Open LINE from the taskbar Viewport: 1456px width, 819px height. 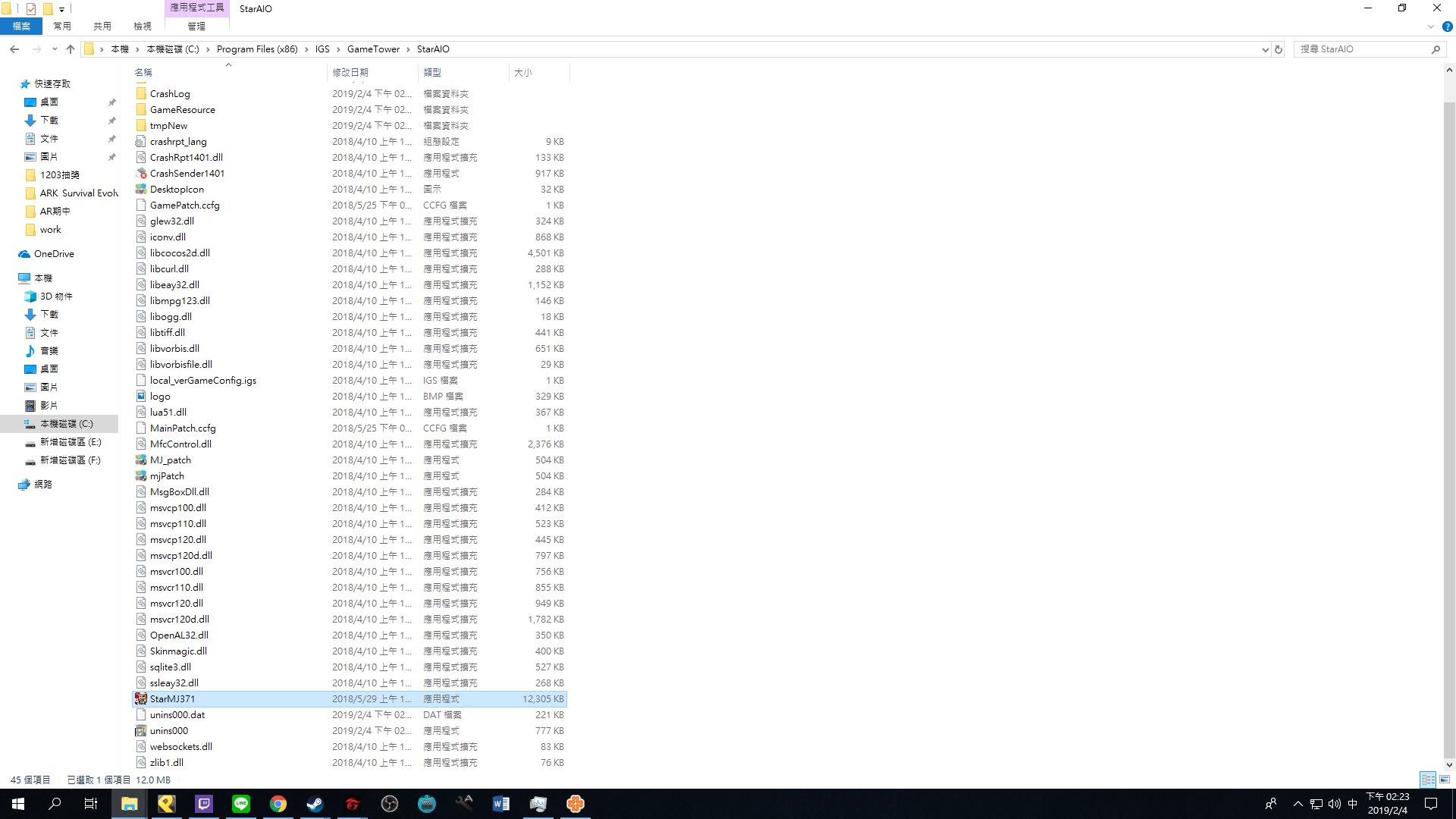tap(241, 804)
